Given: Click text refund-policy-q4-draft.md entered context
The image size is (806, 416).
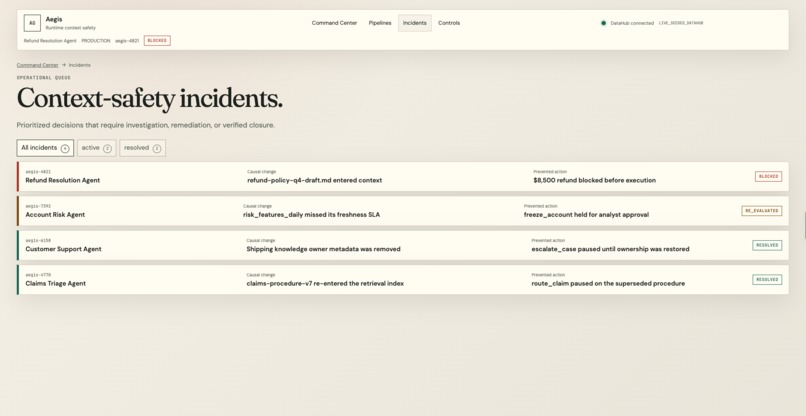Looking at the screenshot, I should point(315,180).
